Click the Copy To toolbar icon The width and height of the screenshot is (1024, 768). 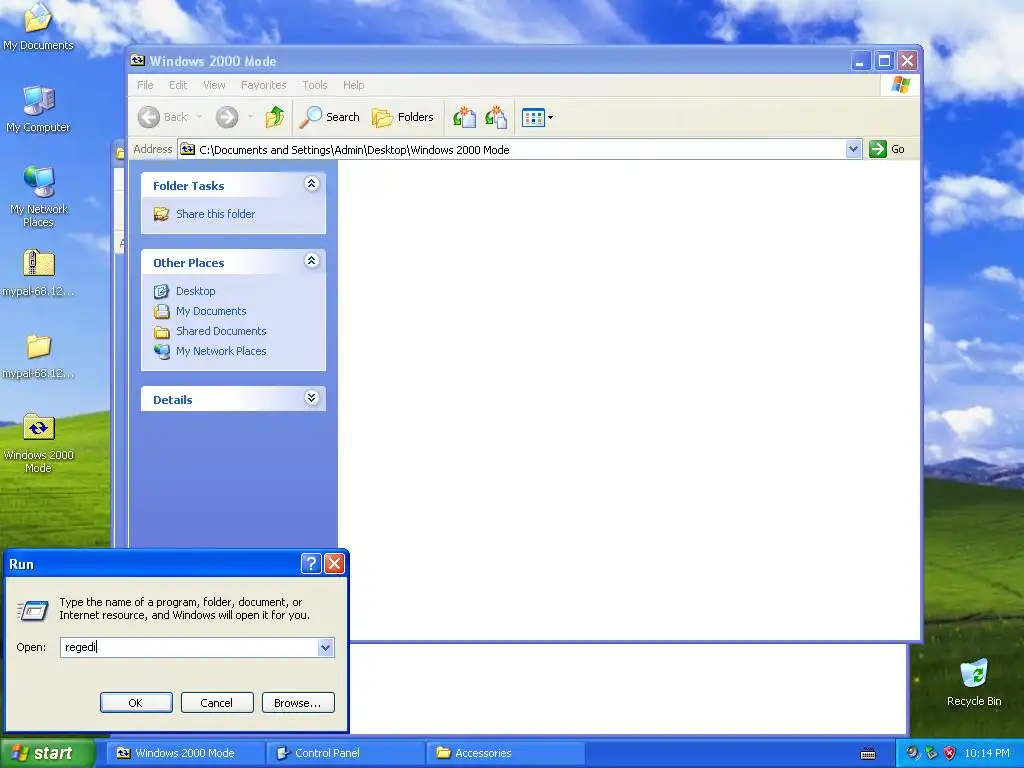click(496, 118)
